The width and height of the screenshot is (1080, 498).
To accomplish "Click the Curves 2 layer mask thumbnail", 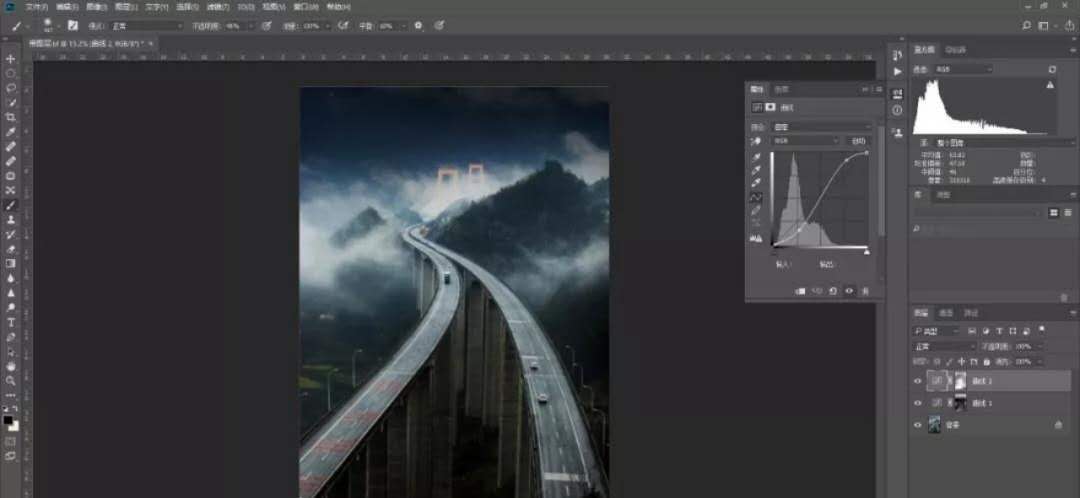I will pos(960,381).
